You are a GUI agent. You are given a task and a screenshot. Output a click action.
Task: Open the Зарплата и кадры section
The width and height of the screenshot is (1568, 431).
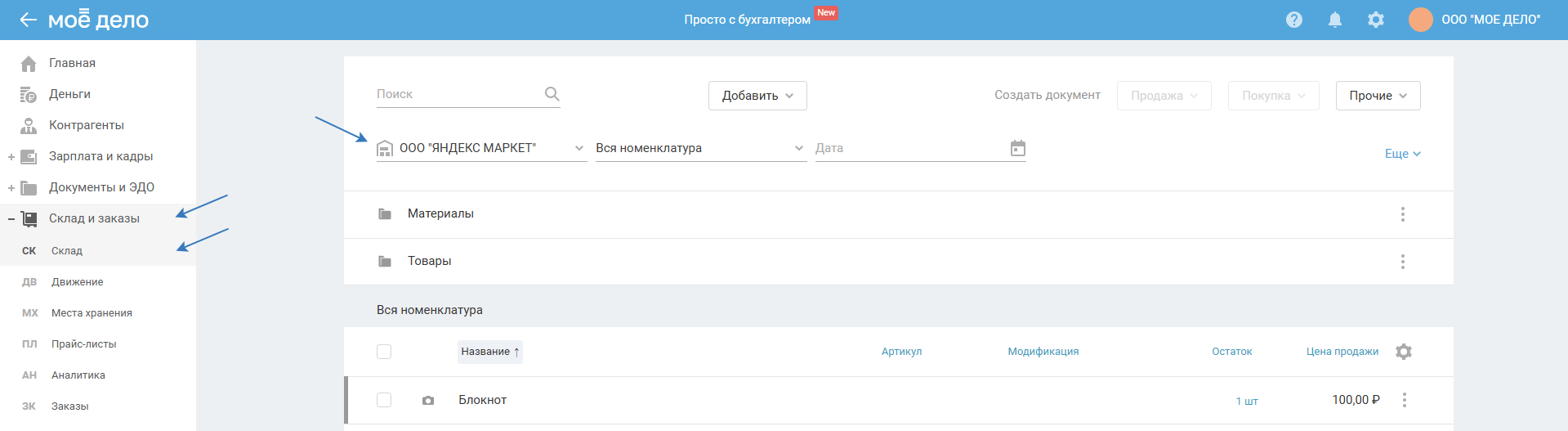point(101,156)
